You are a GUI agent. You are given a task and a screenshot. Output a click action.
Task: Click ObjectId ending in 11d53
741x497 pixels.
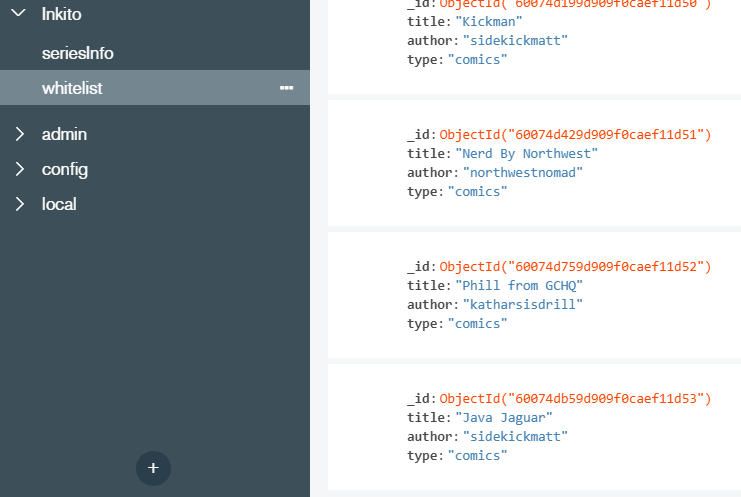click(x=575, y=399)
